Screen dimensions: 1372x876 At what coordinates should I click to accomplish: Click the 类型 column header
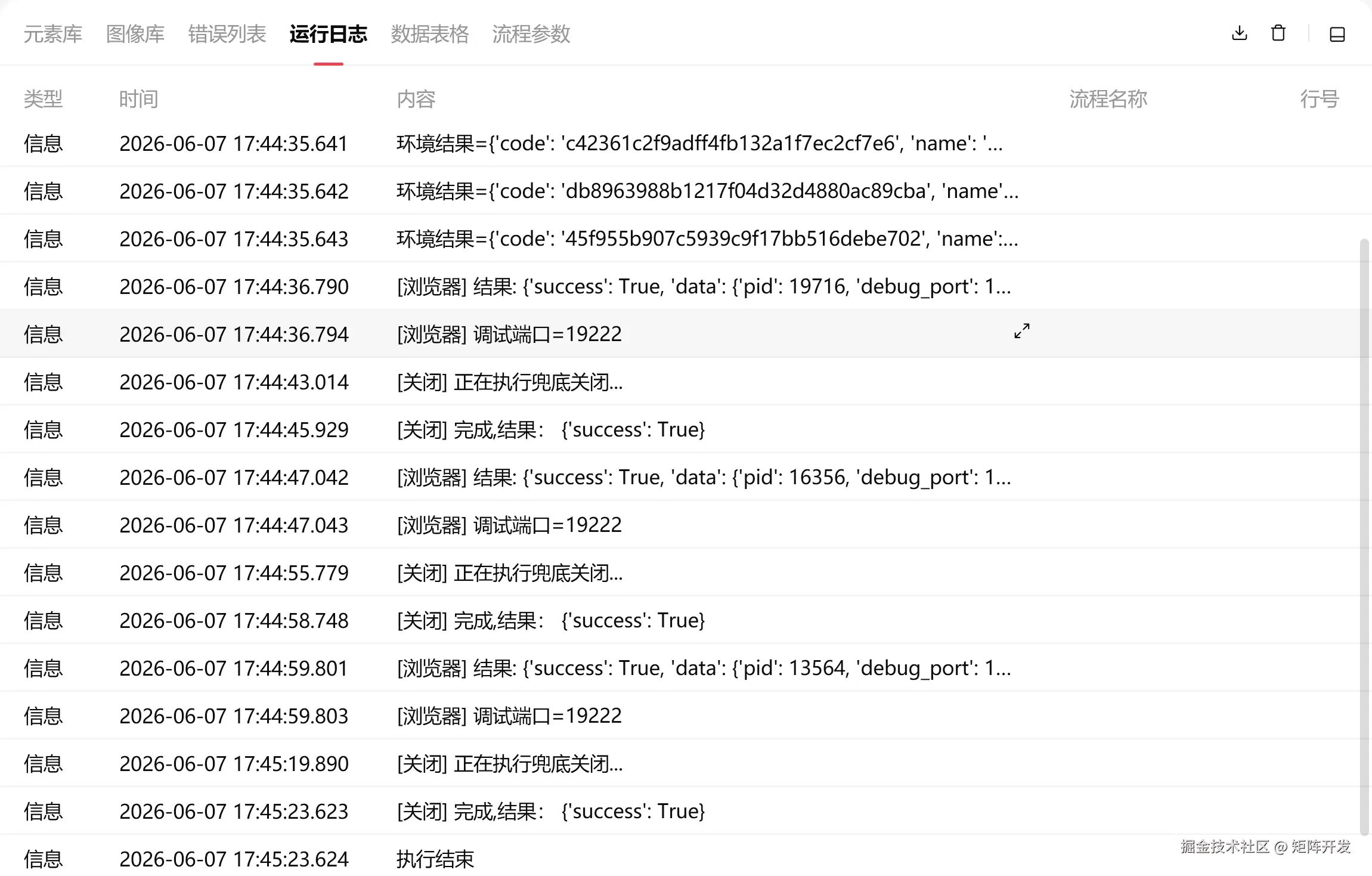click(43, 99)
